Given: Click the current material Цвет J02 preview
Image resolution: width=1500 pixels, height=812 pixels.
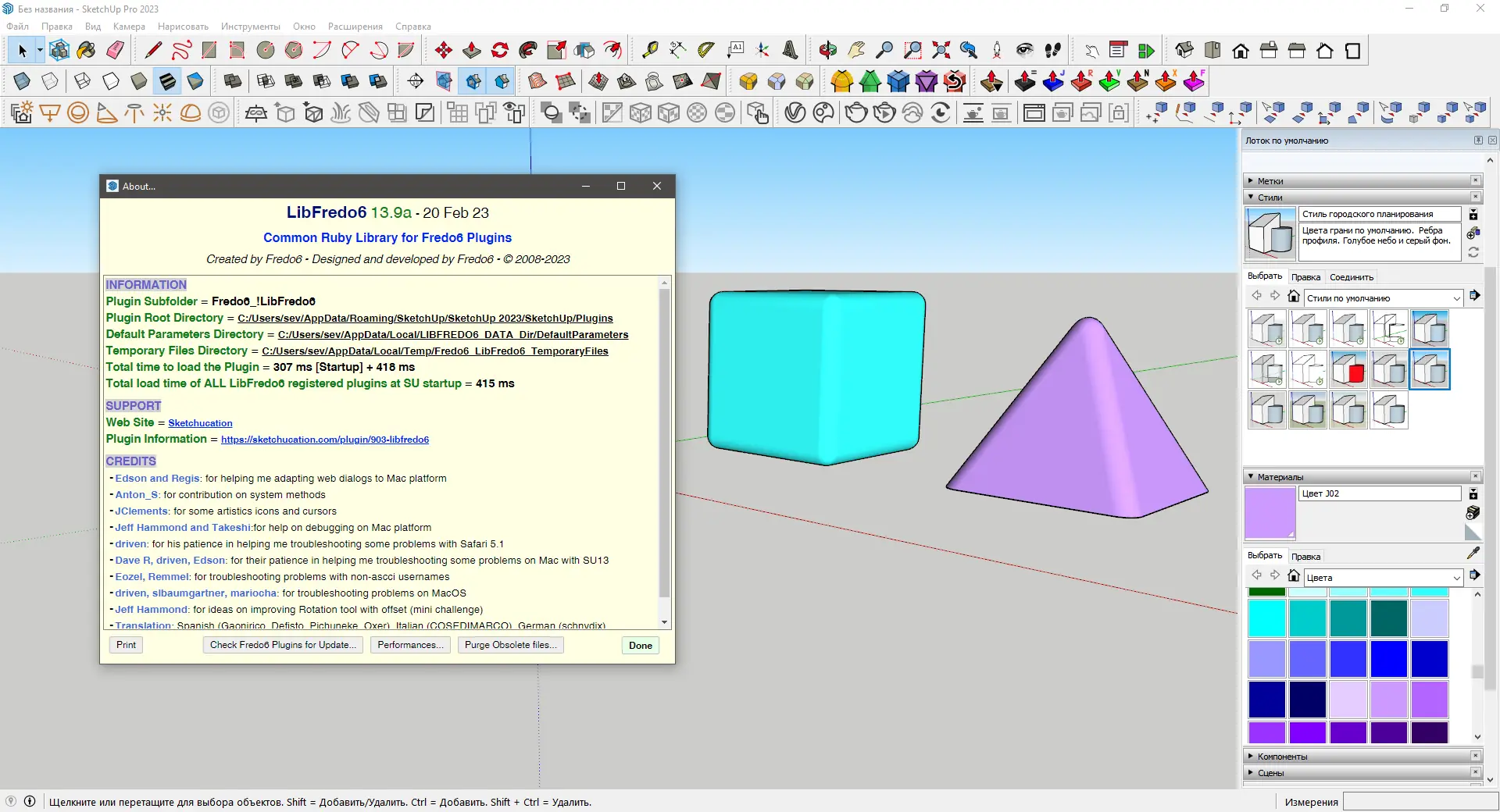Looking at the screenshot, I should [1270, 513].
